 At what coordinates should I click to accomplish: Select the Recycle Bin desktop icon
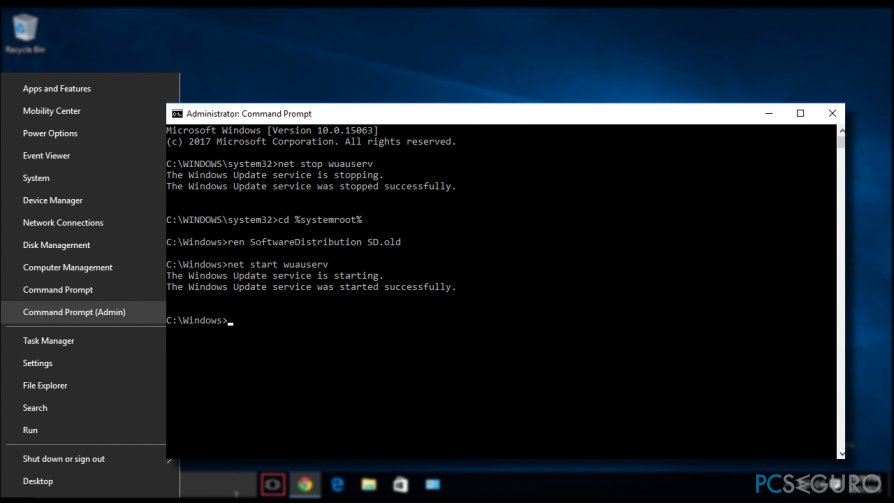coord(25,34)
